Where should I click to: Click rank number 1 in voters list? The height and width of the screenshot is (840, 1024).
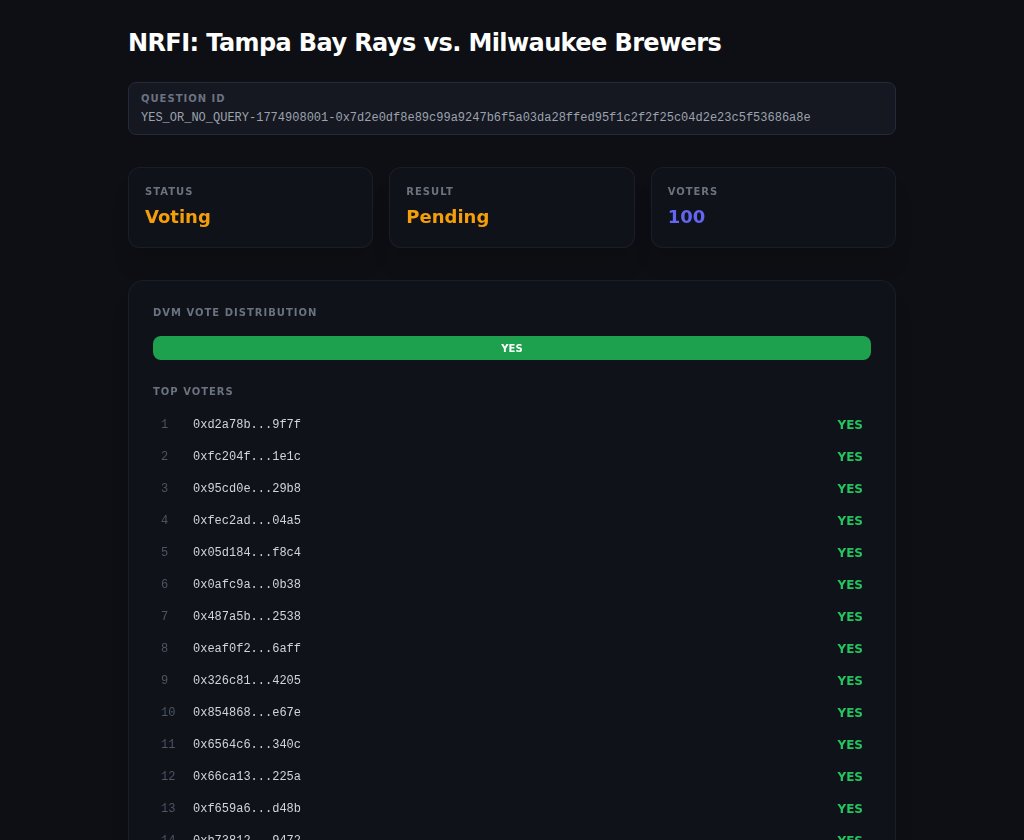click(165, 425)
